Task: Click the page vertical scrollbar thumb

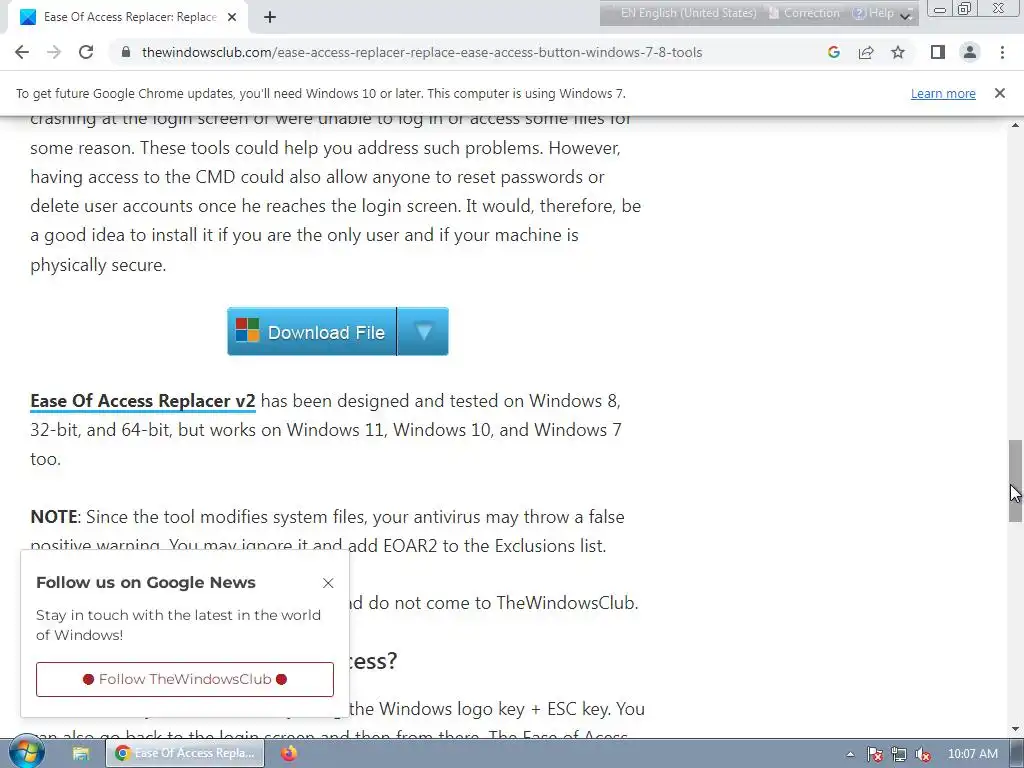Action: point(1015,481)
